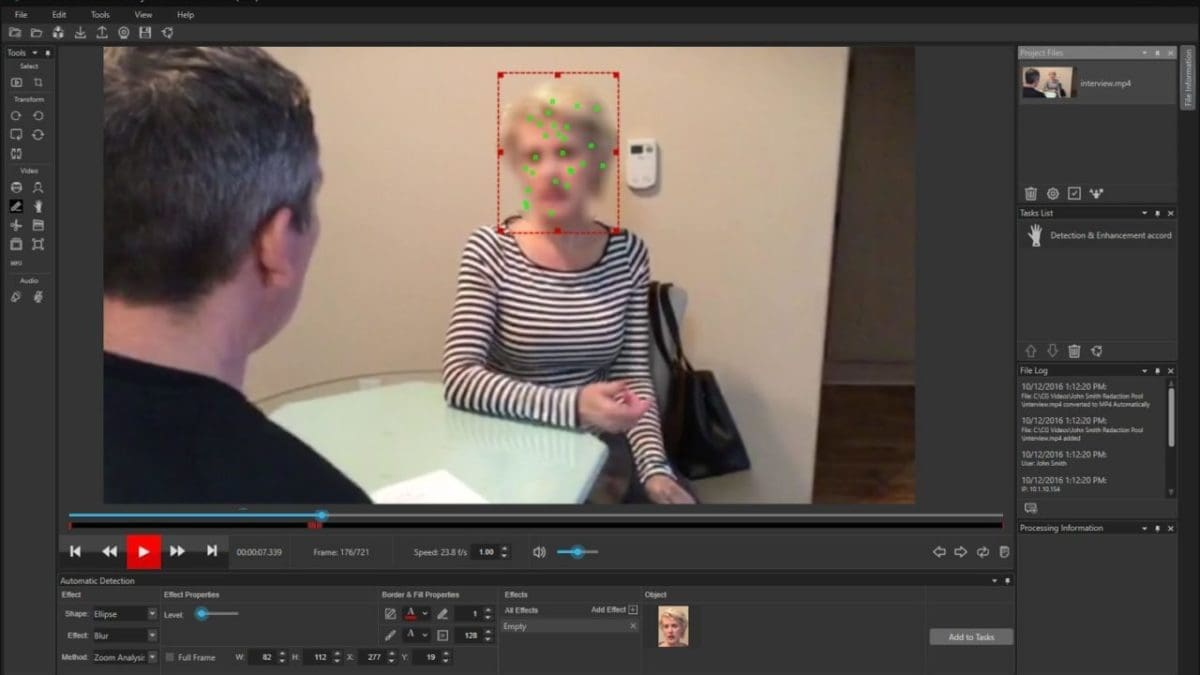Viewport: 1200px width, 675px height.
Task: Enable the Full Frame checkbox
Action: 169,657
